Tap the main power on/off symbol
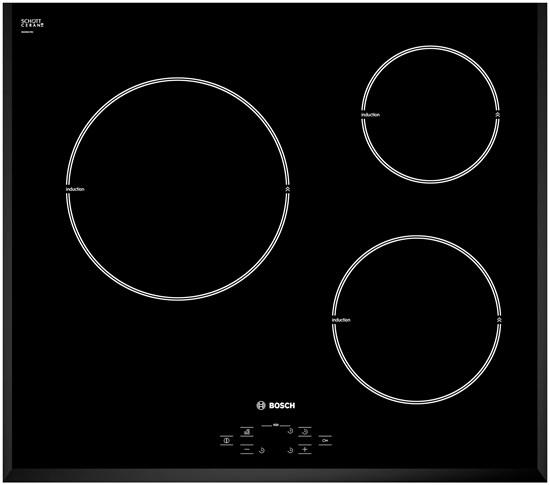The image size is (550, 485). (227, 440)
